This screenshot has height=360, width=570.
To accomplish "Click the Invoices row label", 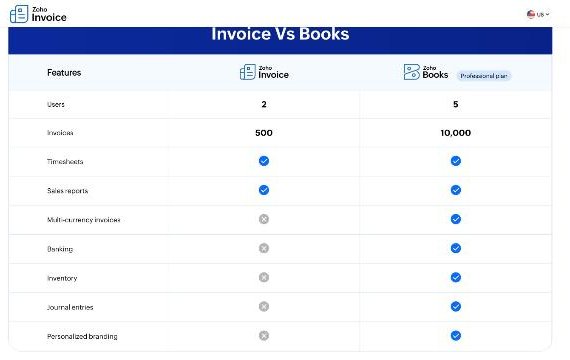I will pos(60,133).
